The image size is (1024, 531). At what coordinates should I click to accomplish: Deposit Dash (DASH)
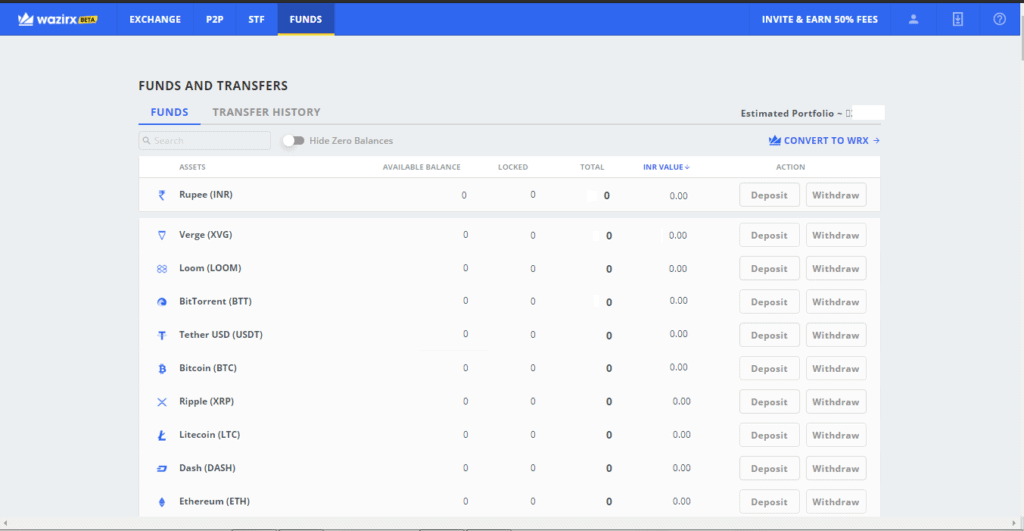769,468
